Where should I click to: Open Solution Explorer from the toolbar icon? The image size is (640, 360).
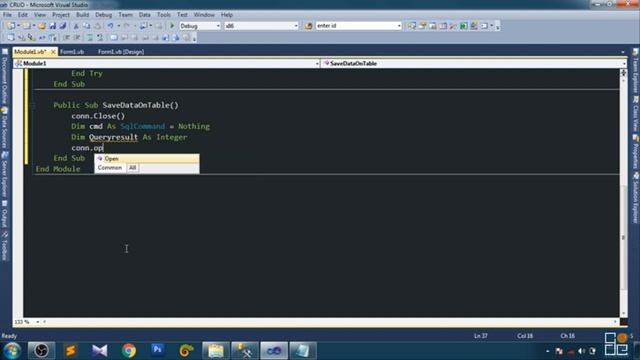[412, 26]
